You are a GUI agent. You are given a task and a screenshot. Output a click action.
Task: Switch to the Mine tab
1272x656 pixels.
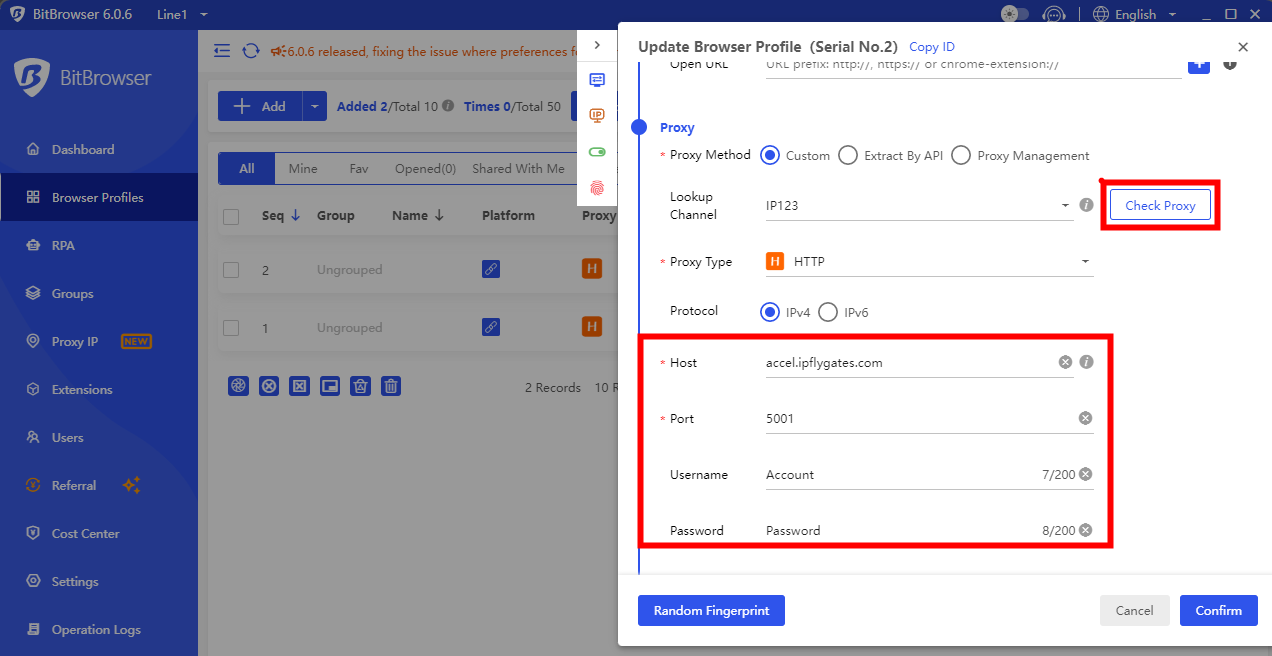[x=303, y=169]
